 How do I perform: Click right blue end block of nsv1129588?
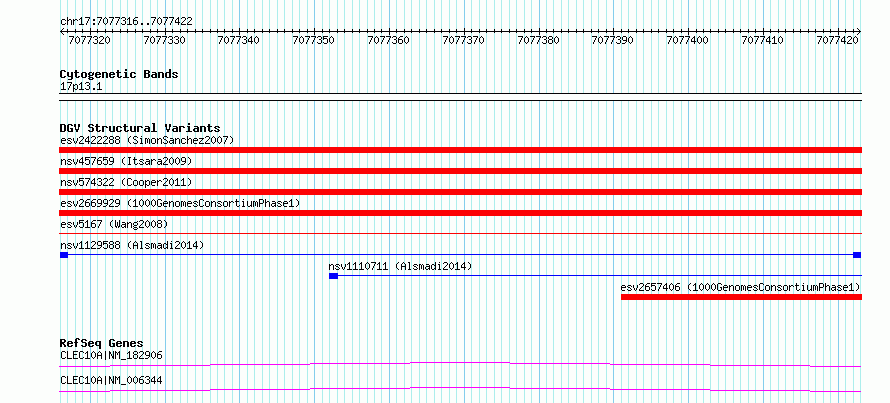click(857, 255)
